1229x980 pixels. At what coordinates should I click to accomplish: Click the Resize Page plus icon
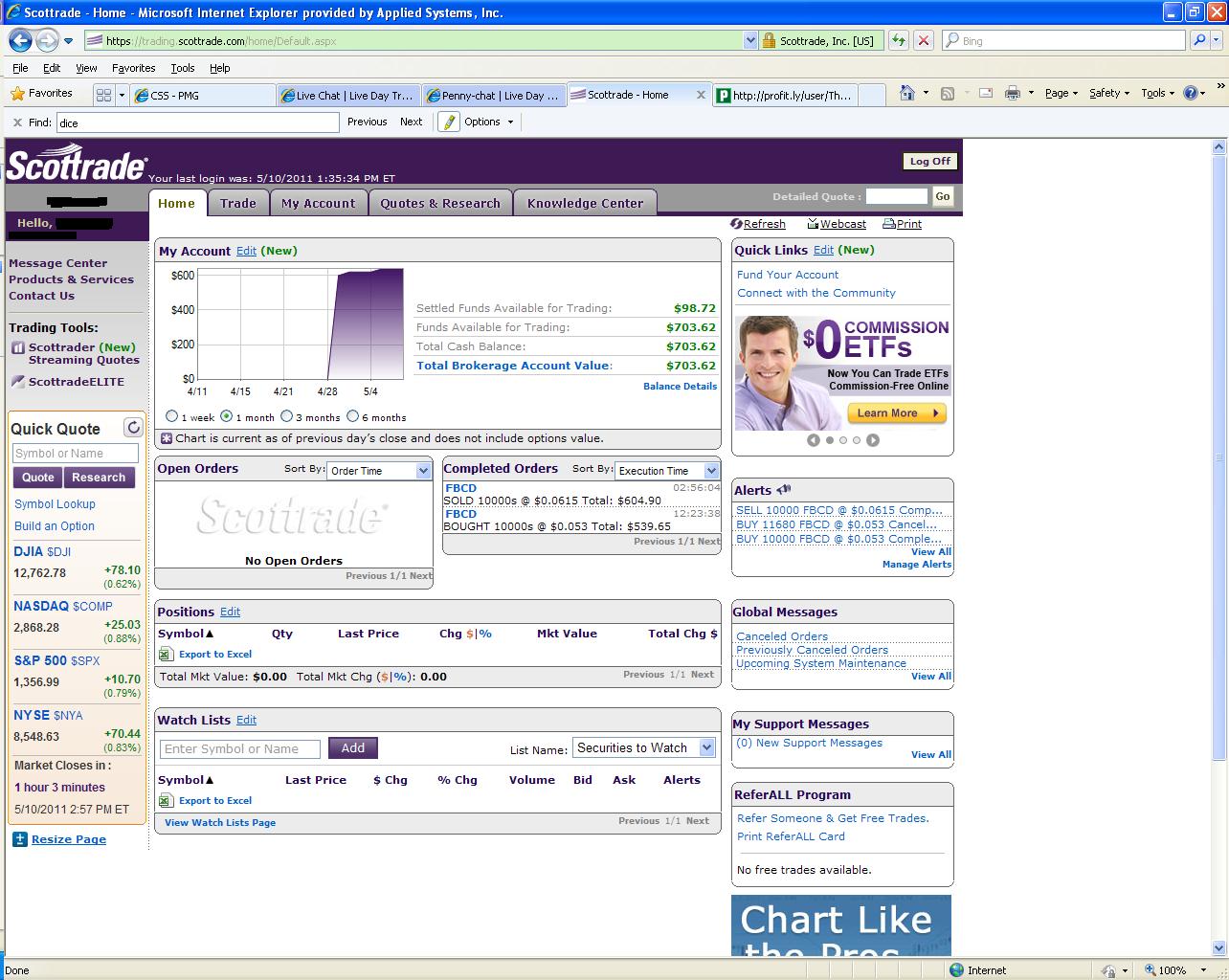click(20, 839)
